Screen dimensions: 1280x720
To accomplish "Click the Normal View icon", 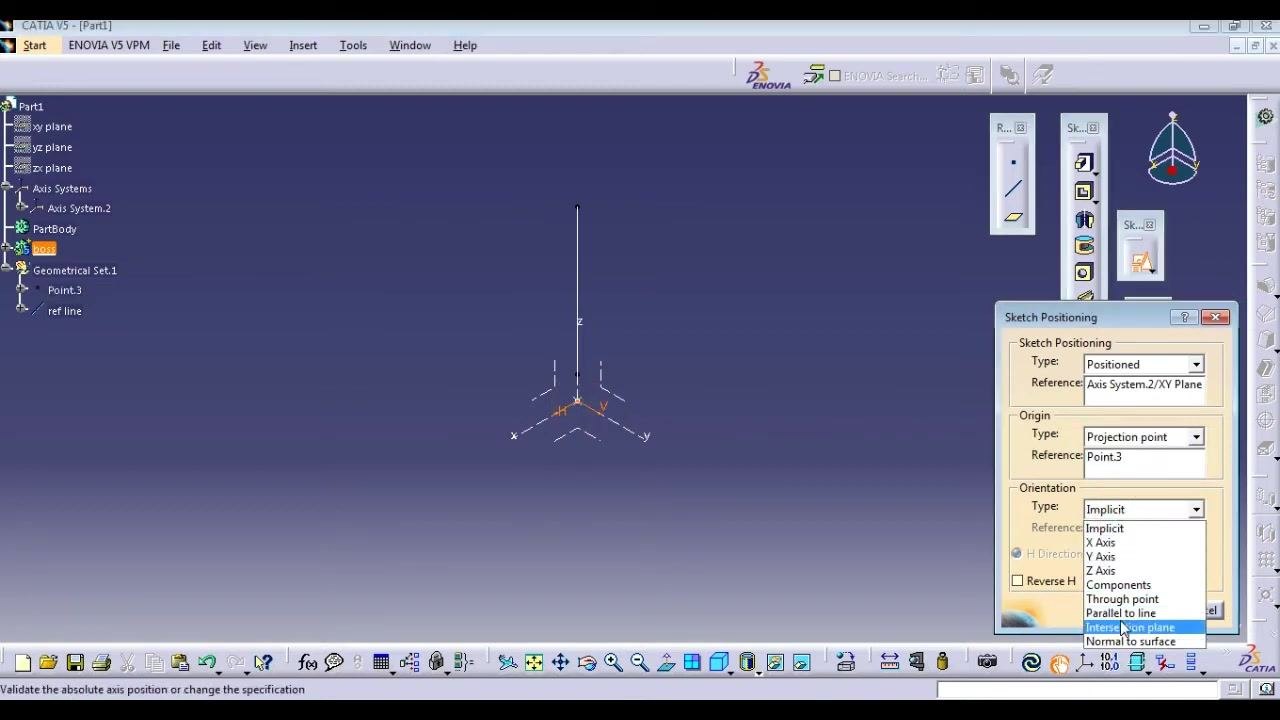I will (666, 662).
